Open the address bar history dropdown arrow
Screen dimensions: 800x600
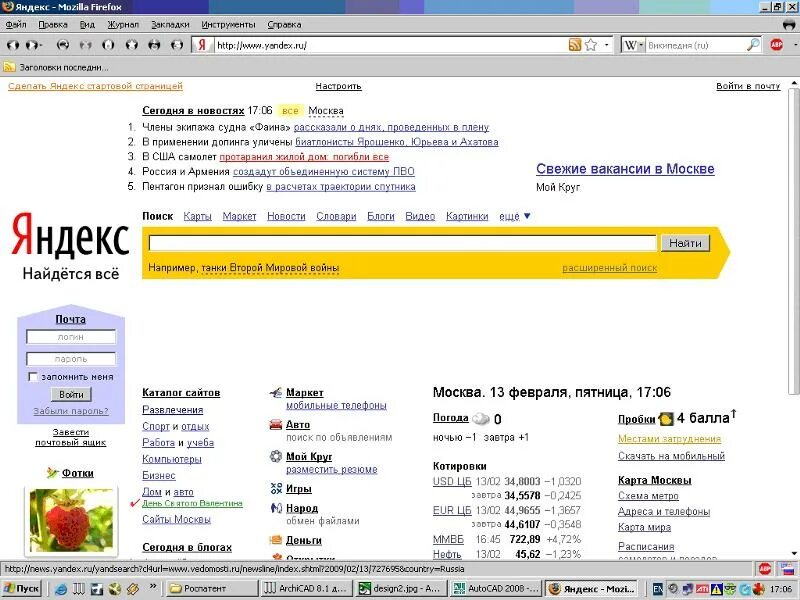point(607,45)
